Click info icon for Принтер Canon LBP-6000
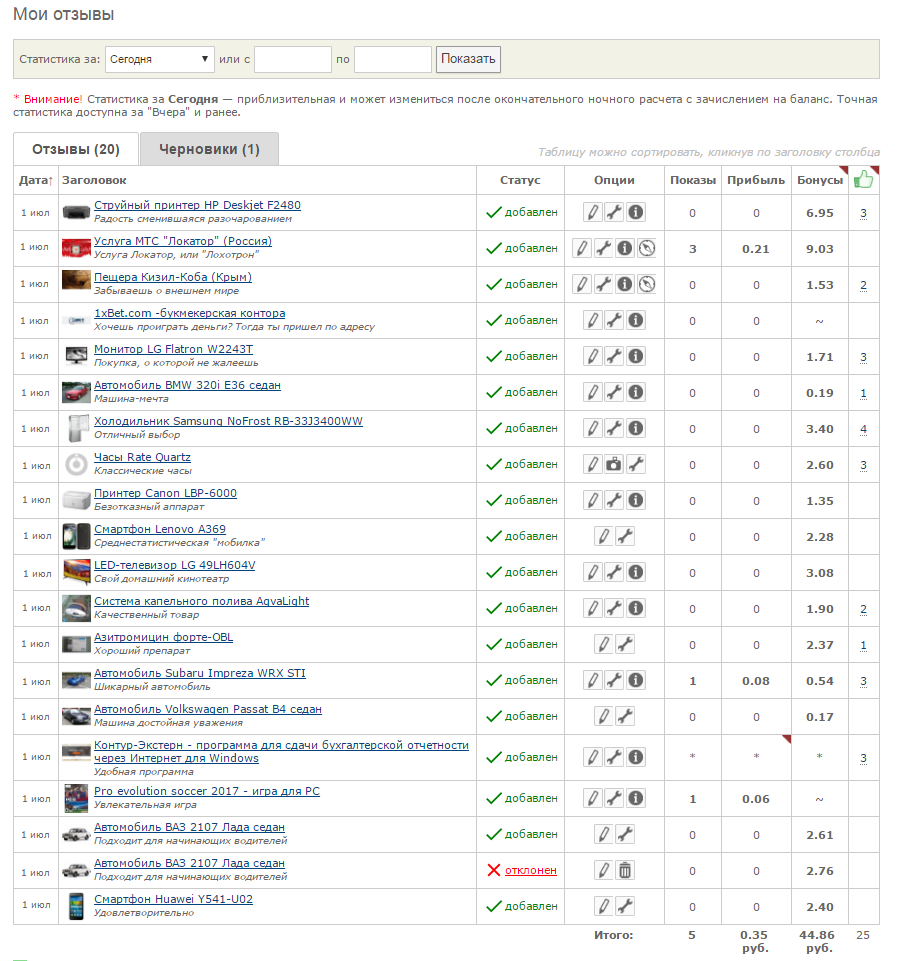The image size is (908, 961). (x=636, y=500)
